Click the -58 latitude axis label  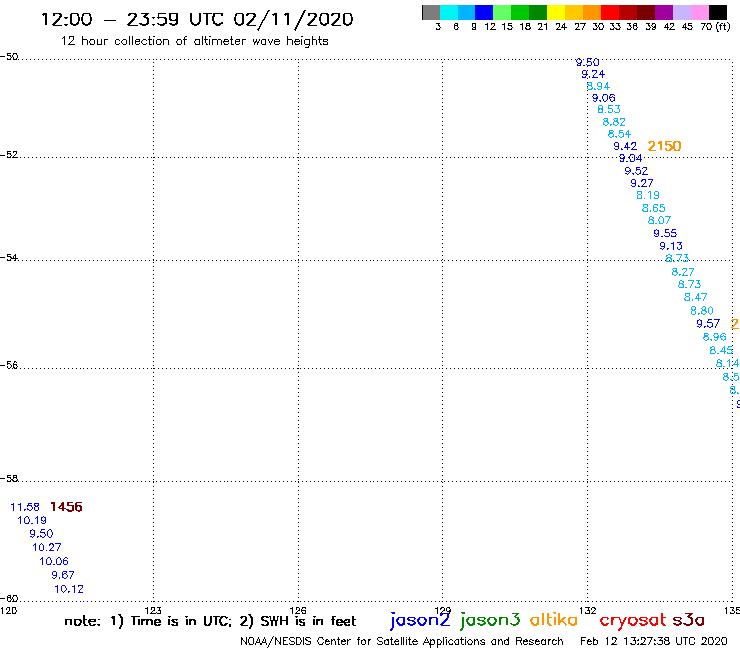click(x=9, y=478)
